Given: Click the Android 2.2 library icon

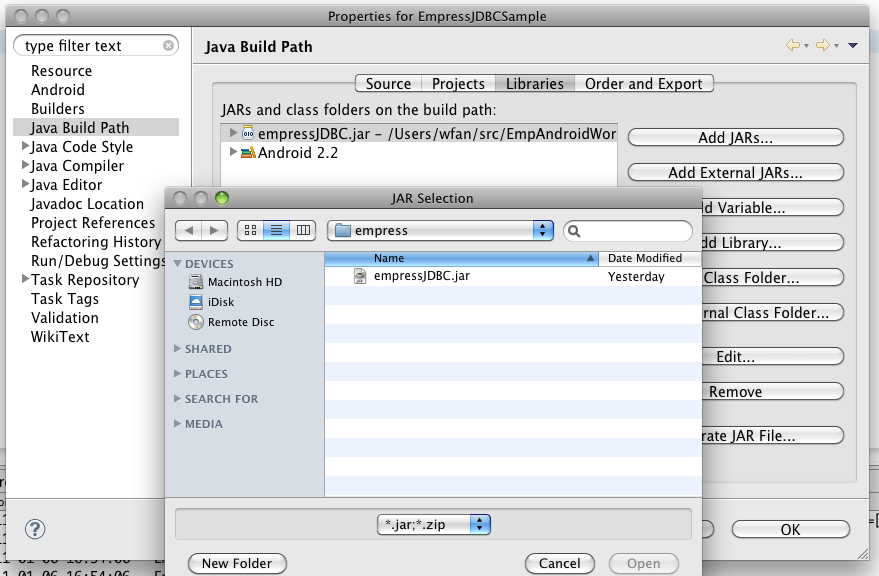Looking at the screenshot, I should 248,153.
